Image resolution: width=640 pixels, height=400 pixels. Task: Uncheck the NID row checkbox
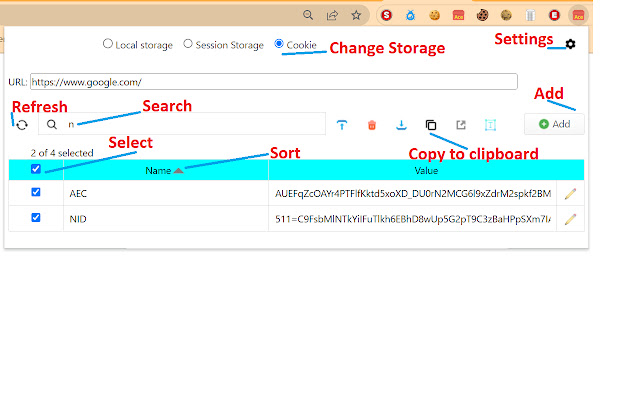point(36,218)
